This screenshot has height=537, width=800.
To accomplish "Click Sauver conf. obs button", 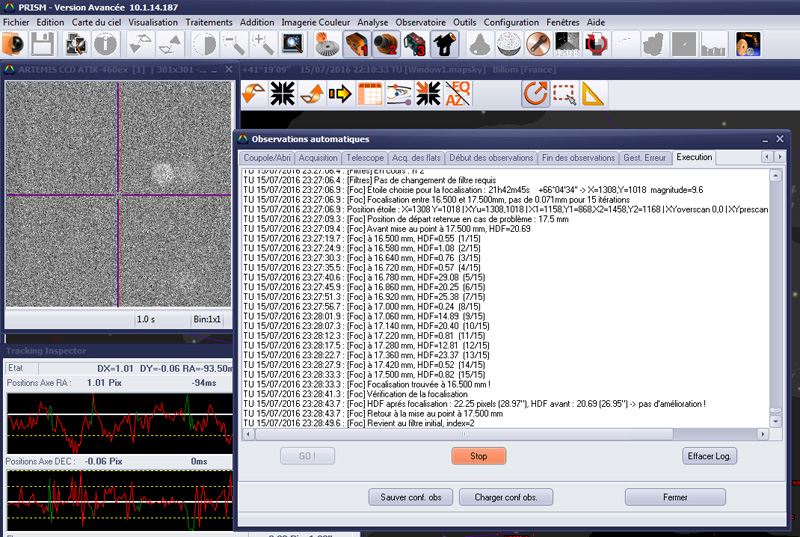I will [411, 496].
